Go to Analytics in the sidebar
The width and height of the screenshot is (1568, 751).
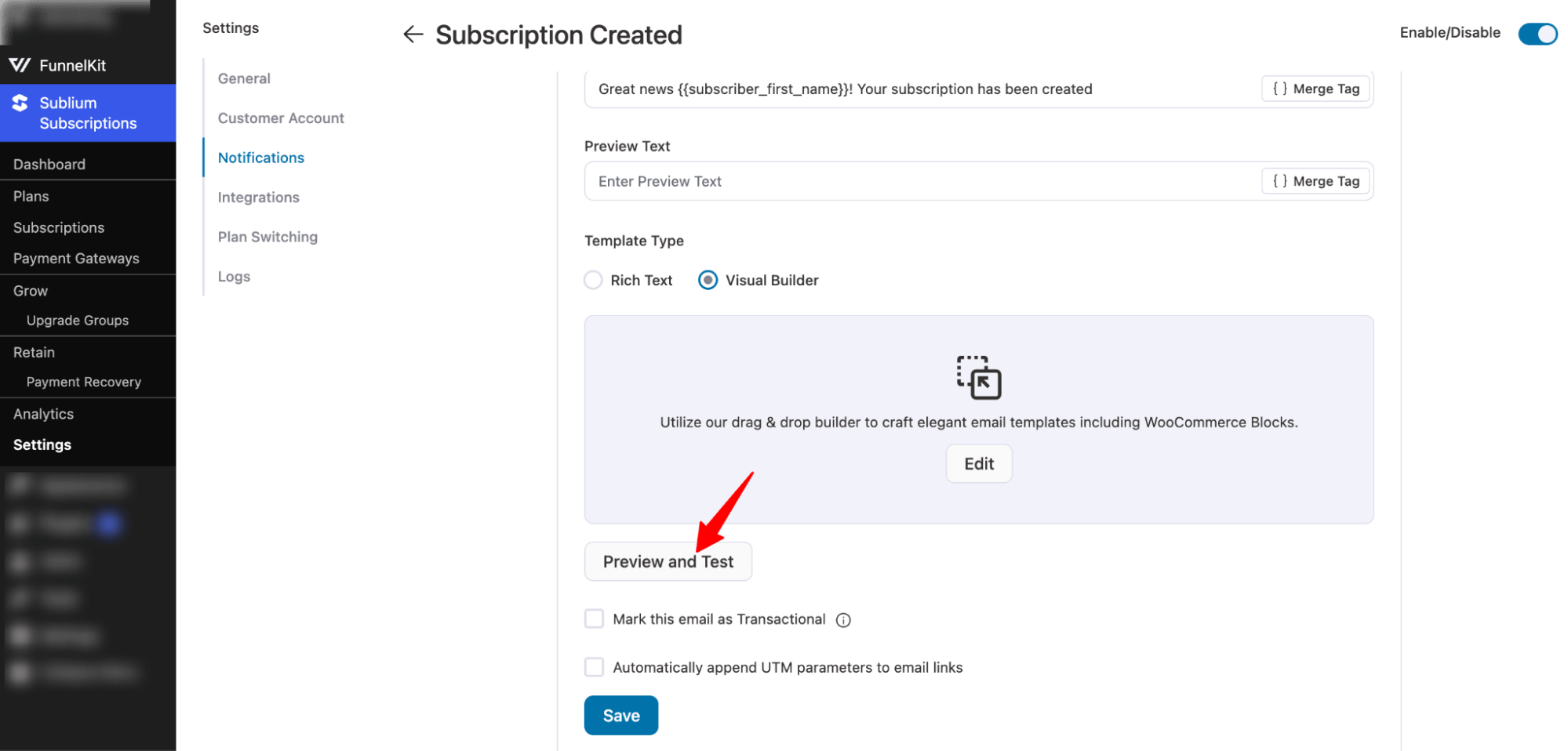coord(43,414)
